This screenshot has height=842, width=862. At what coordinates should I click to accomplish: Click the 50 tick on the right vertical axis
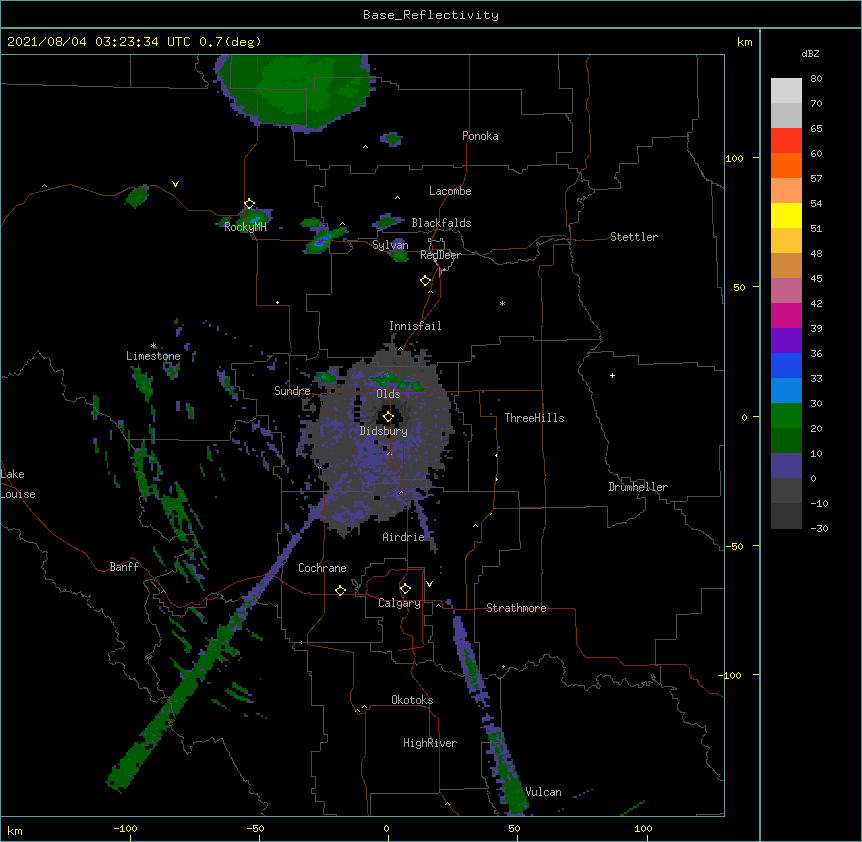(x=739, y=287)
